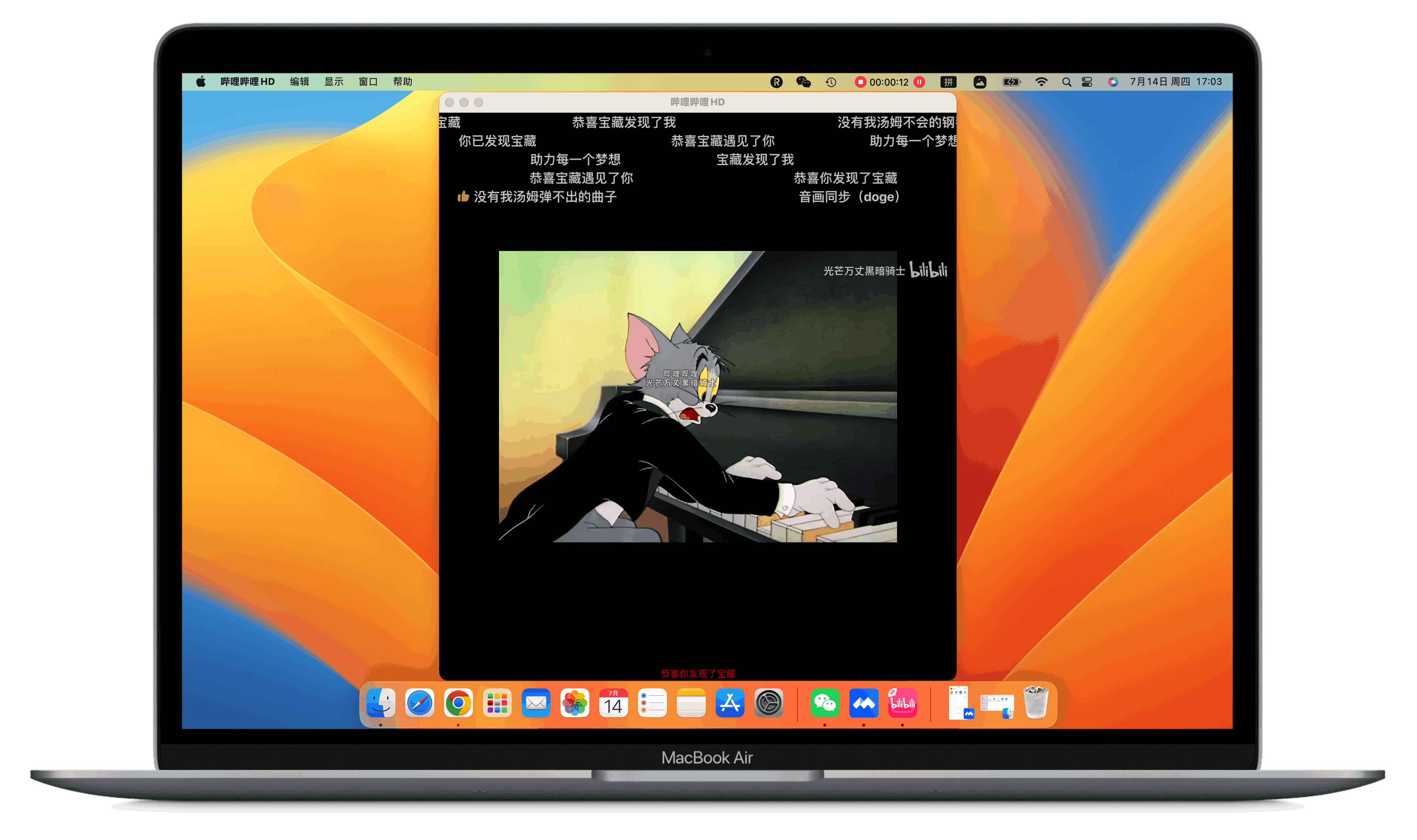Stop the screen recording with red stop button
1417x840 pixels.
(x=860, y=82)
